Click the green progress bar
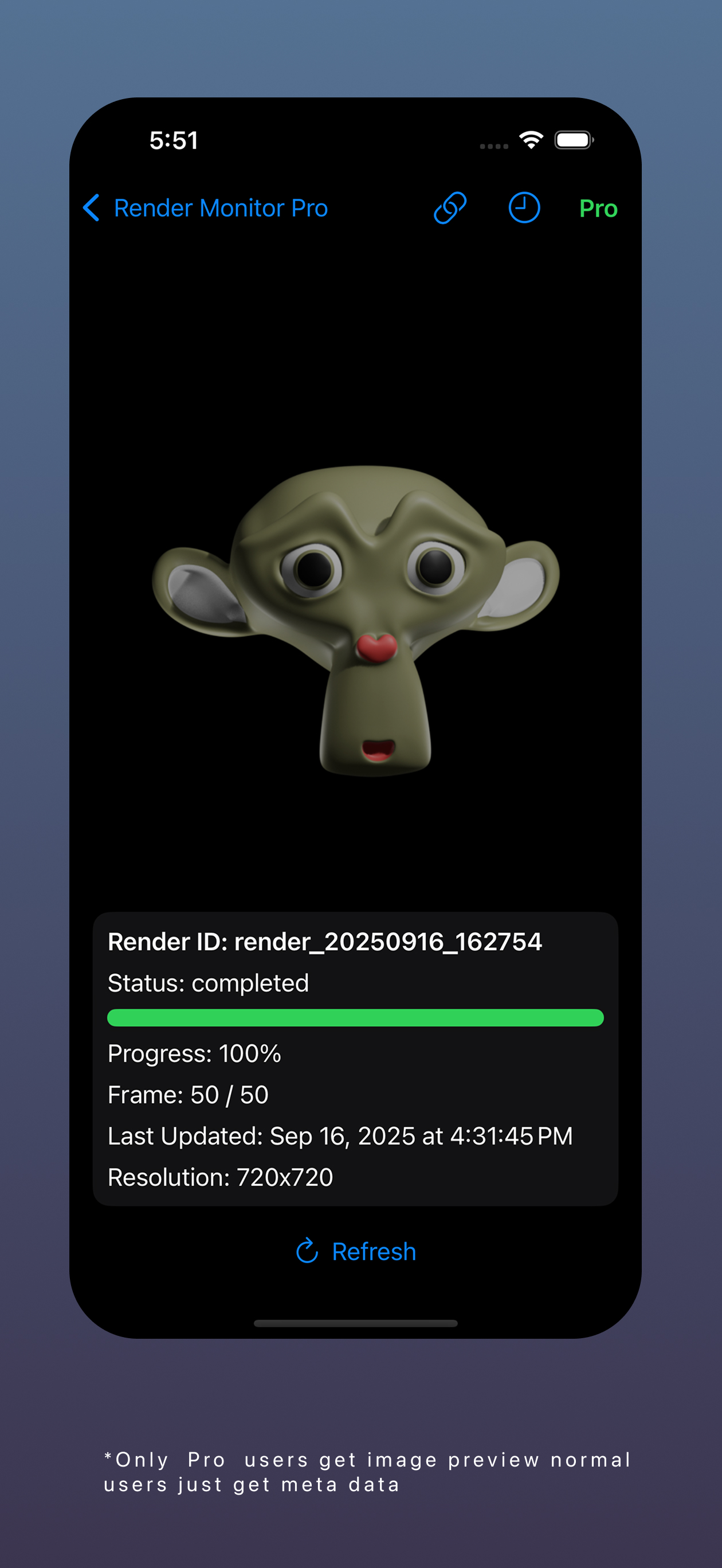Viewport: 722px width, 1568px height. pyautogui.click(x=355, y=1018)
